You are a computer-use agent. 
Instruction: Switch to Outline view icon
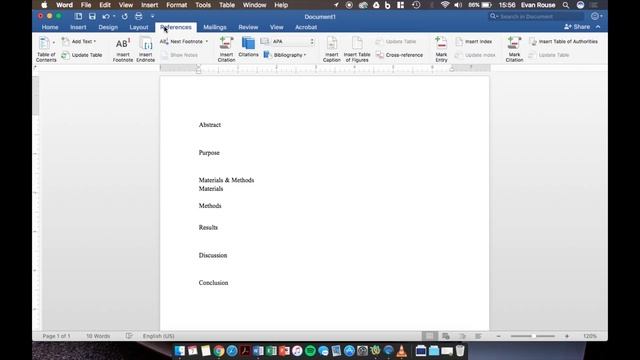coord(462,336)
